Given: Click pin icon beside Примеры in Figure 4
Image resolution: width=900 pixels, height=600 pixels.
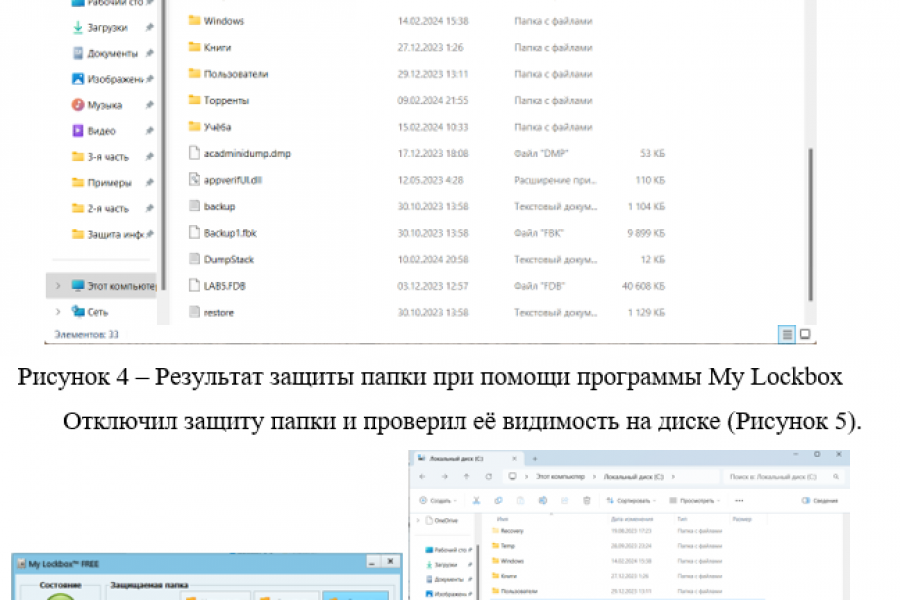Looking at the screenshot, I should (149, 183).
